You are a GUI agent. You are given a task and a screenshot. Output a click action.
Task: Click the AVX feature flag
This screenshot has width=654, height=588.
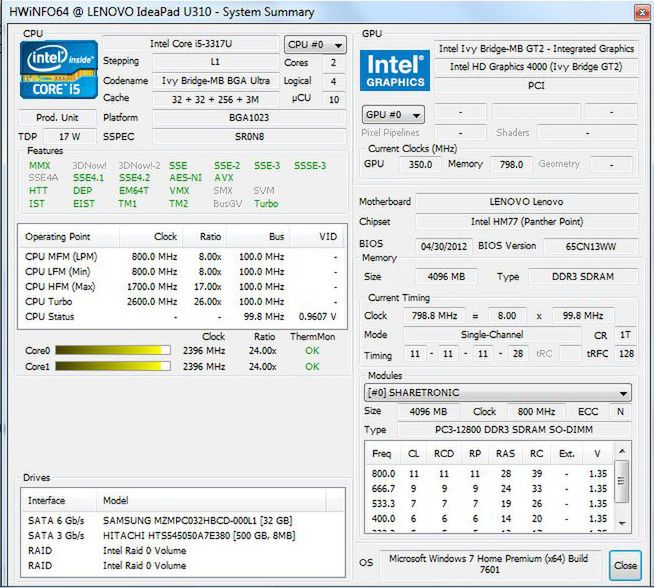click(x=224, y=178)
